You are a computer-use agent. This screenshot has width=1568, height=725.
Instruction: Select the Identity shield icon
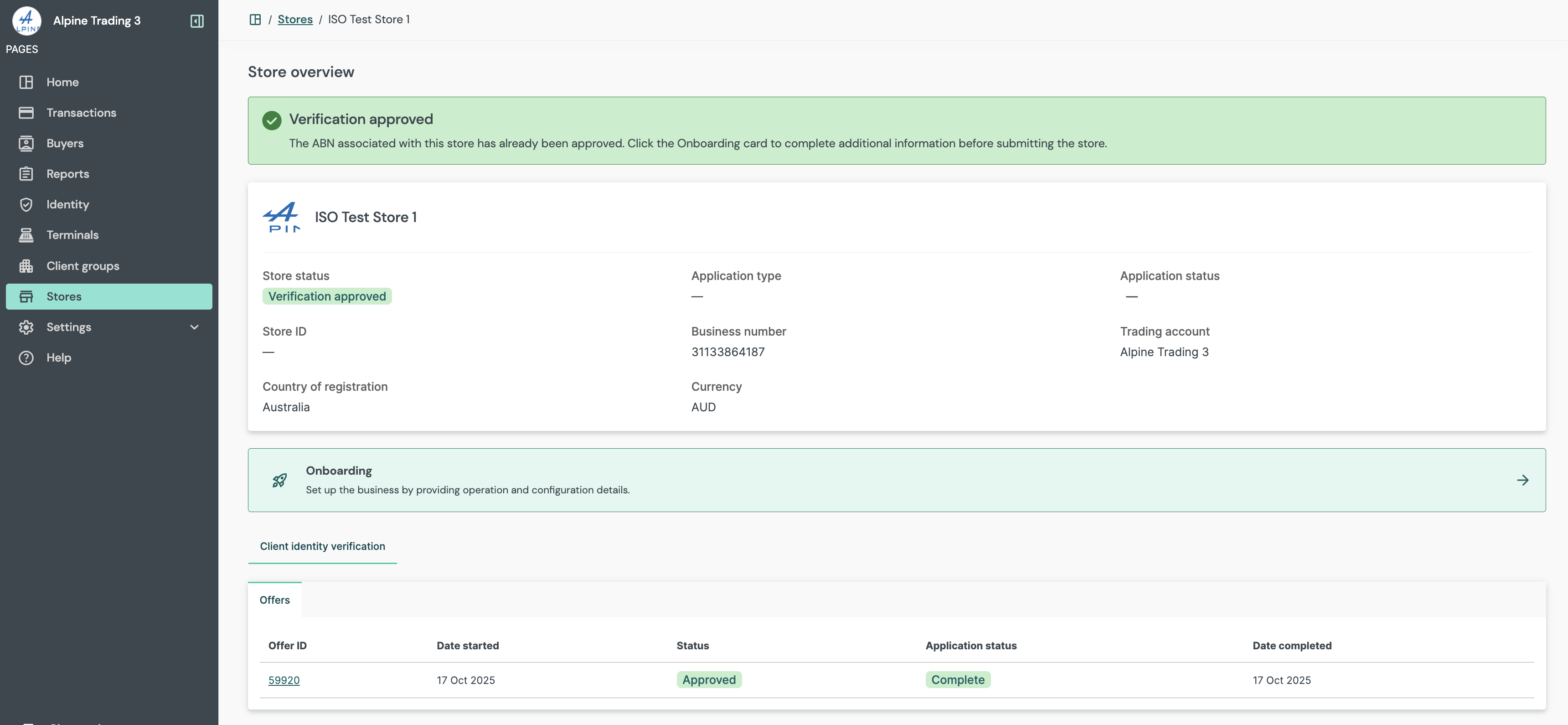pos(27,204)
